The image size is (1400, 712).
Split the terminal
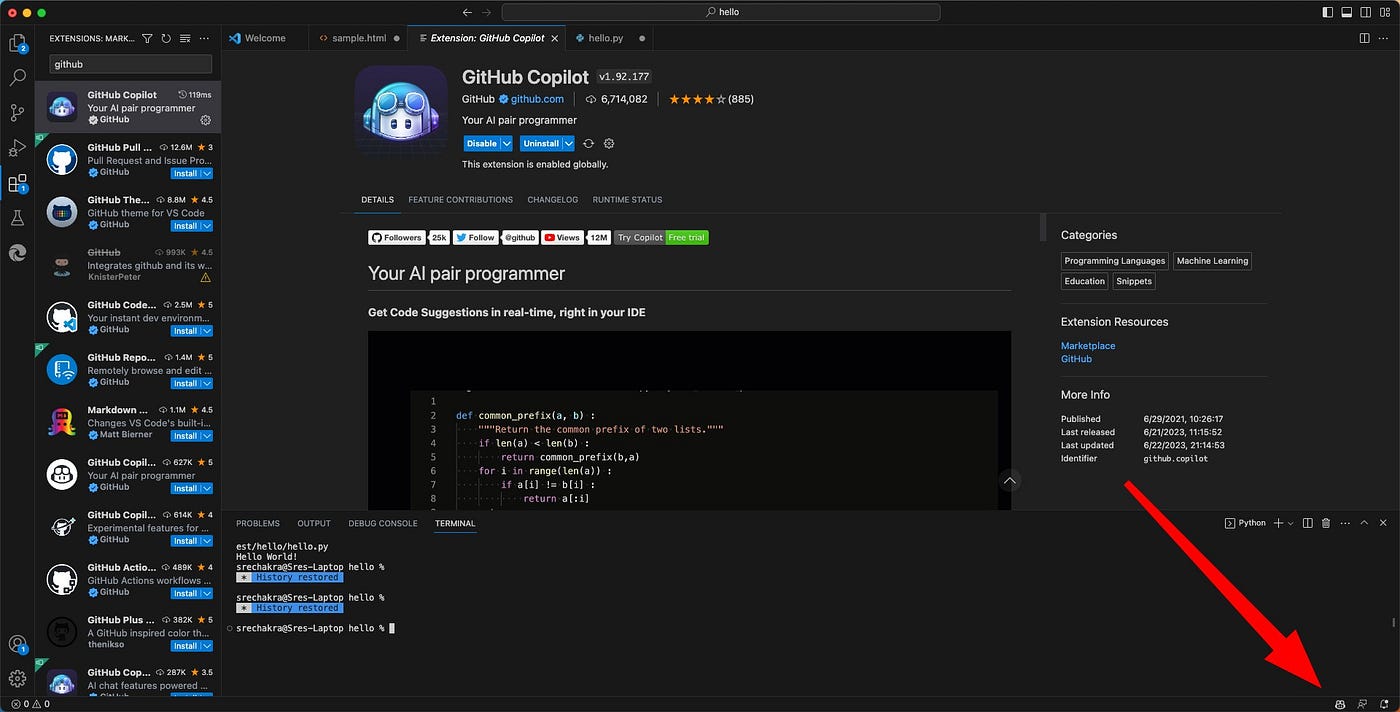coord(1307,523)
